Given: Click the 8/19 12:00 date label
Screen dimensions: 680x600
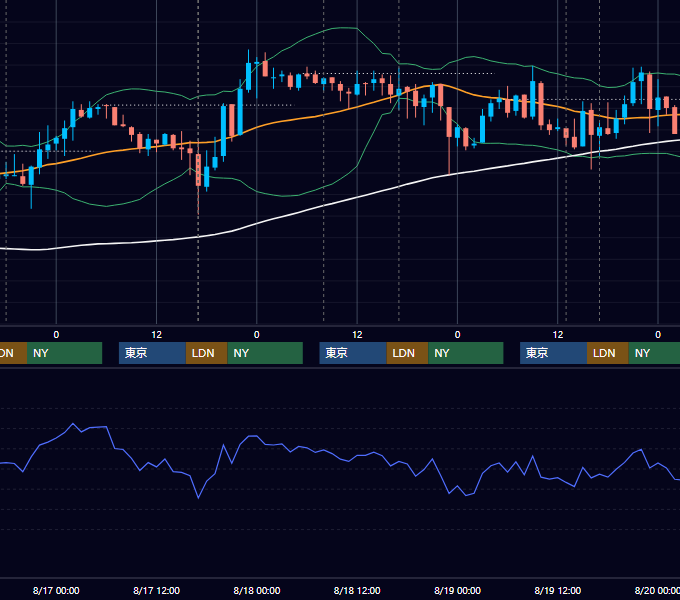Looking at the screenshot, I should click(x=558, y=590).
